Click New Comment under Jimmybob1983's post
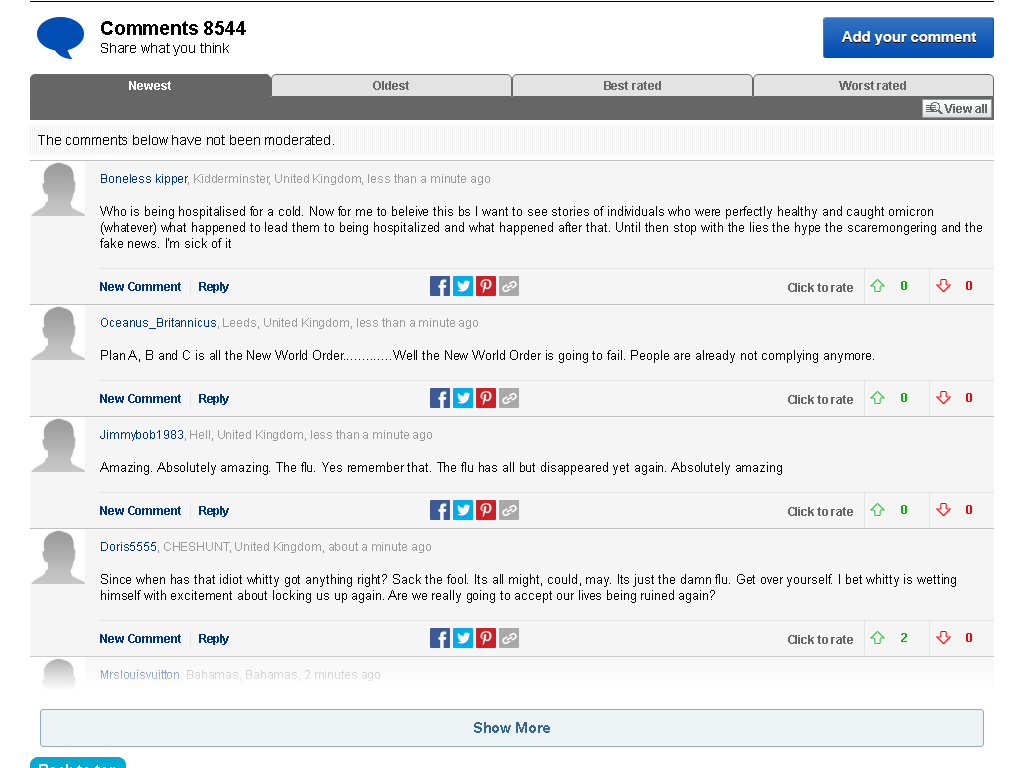This screenshot has height=768, width=1024. (140, 511)
